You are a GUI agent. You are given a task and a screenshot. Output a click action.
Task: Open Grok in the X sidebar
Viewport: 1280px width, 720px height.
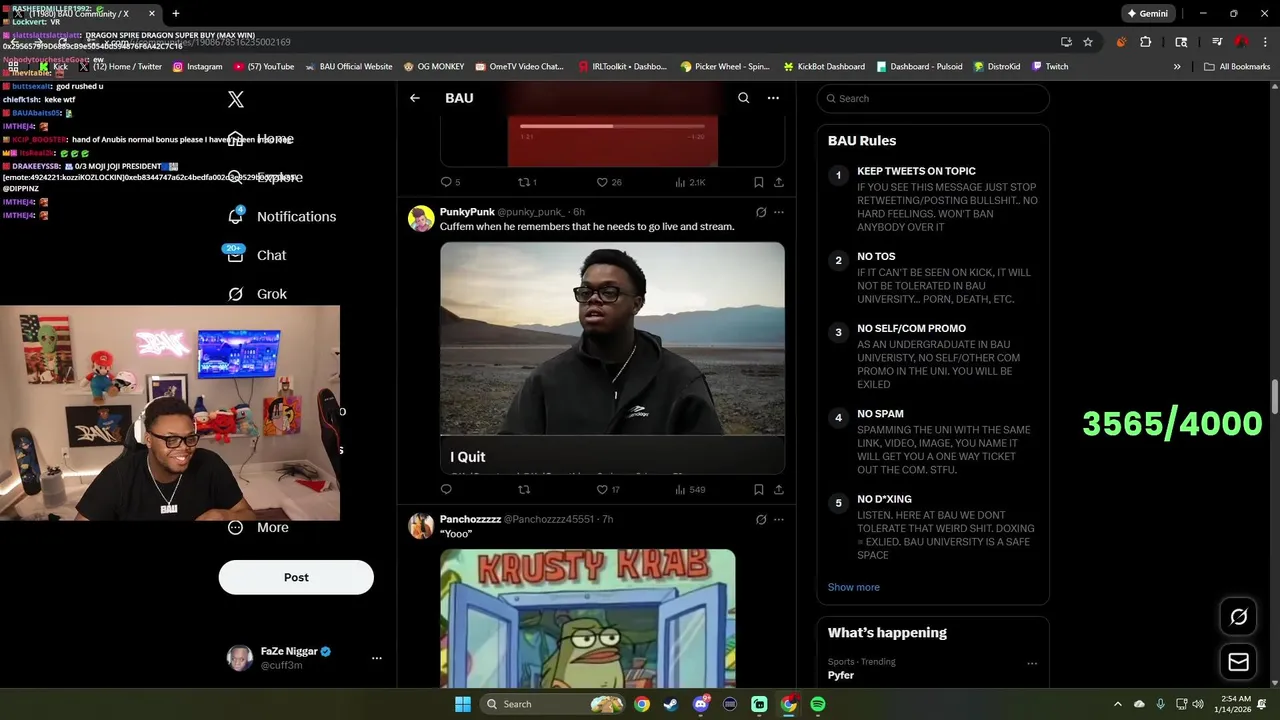[x=257, y=294]
